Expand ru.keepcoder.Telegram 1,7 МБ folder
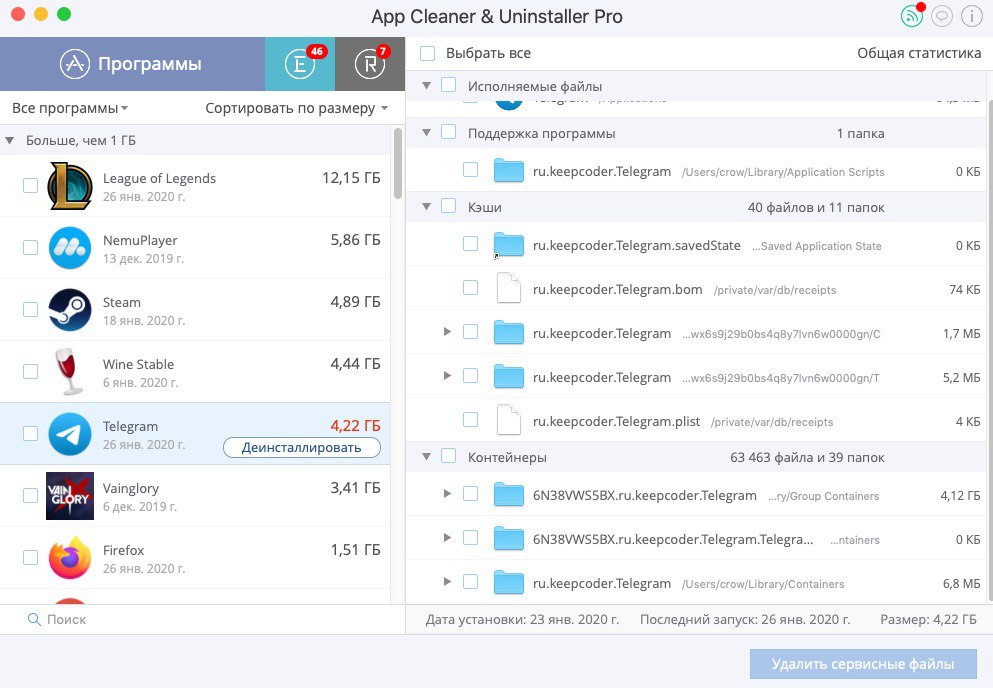This screenshot has width=993, height=688. [x=447, y=332]
